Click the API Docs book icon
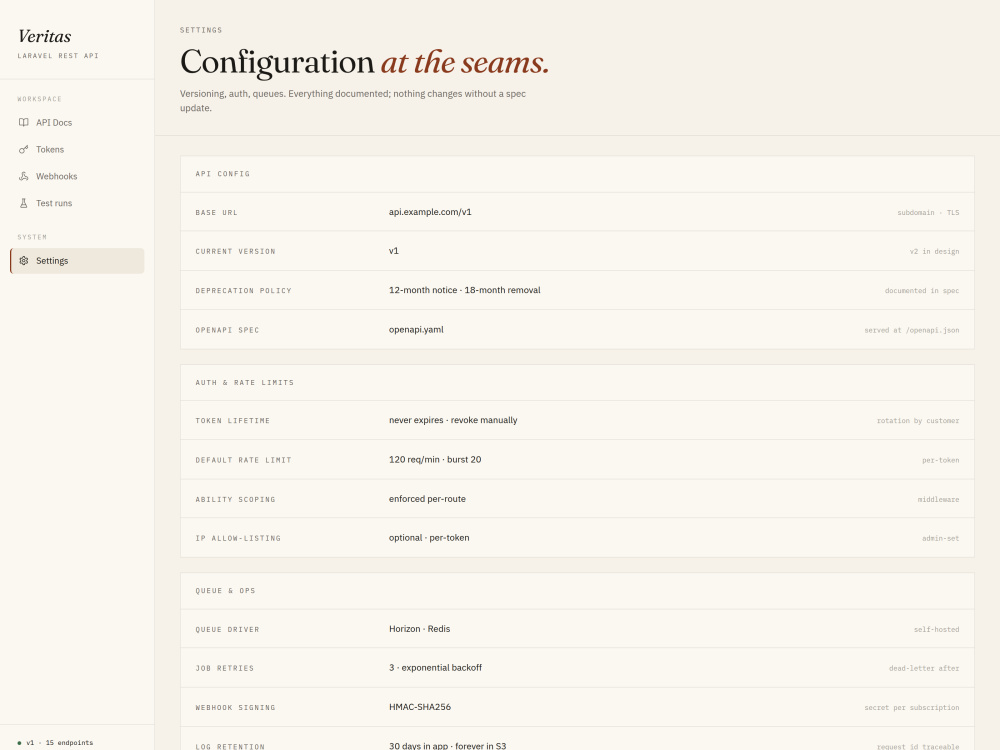Image resolution: width=1000 pixels, height=750 pixels. [24, 122]
